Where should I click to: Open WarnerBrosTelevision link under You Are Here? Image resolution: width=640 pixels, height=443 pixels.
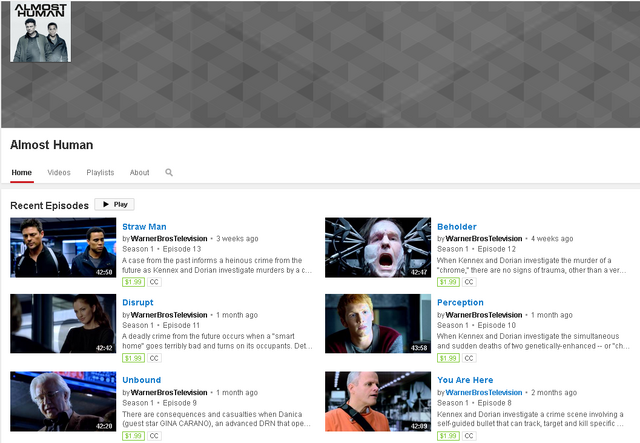pyautogui.click(x=484, y=392)
